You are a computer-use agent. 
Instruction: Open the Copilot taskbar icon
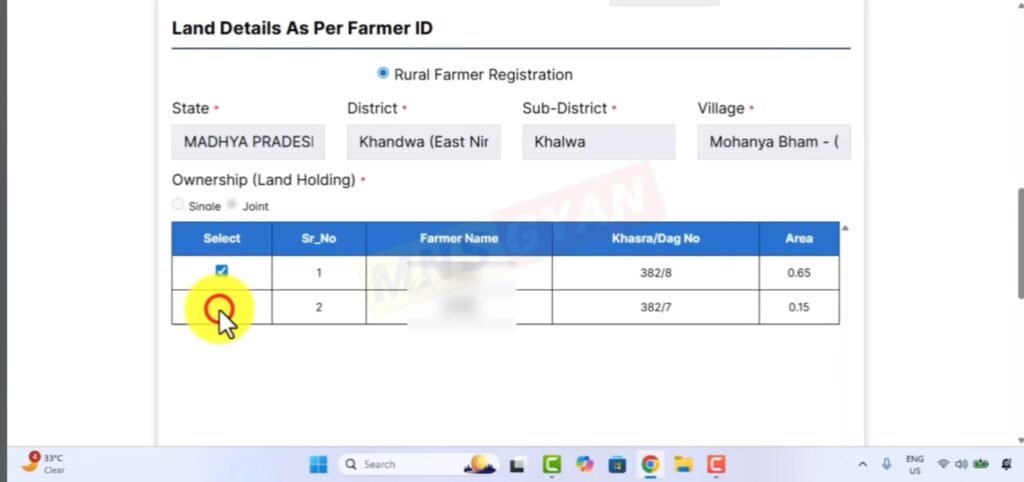pos(584,464)
